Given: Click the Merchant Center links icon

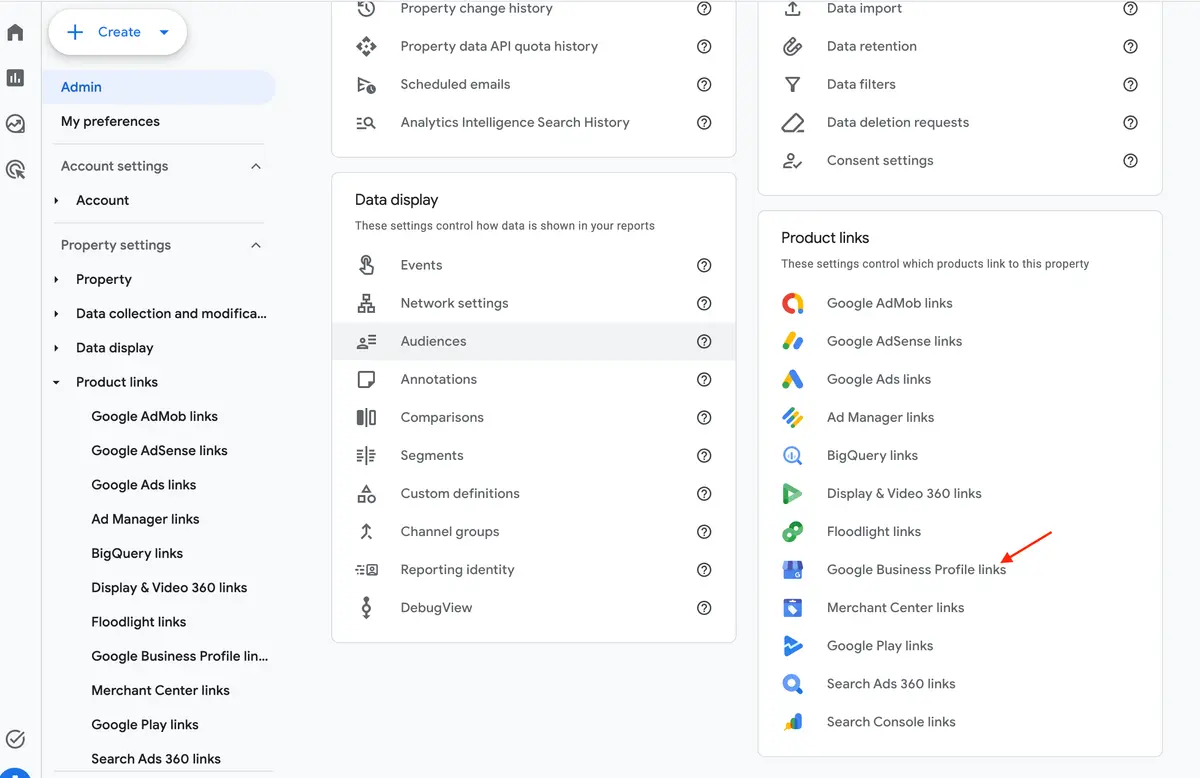Looking at the screenshot, I should [x=793, y=607].
